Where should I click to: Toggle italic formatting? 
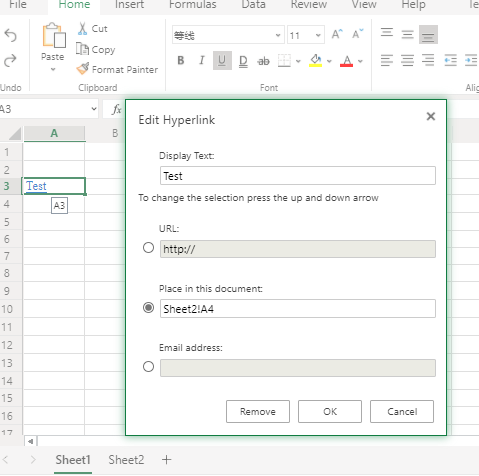201,61
